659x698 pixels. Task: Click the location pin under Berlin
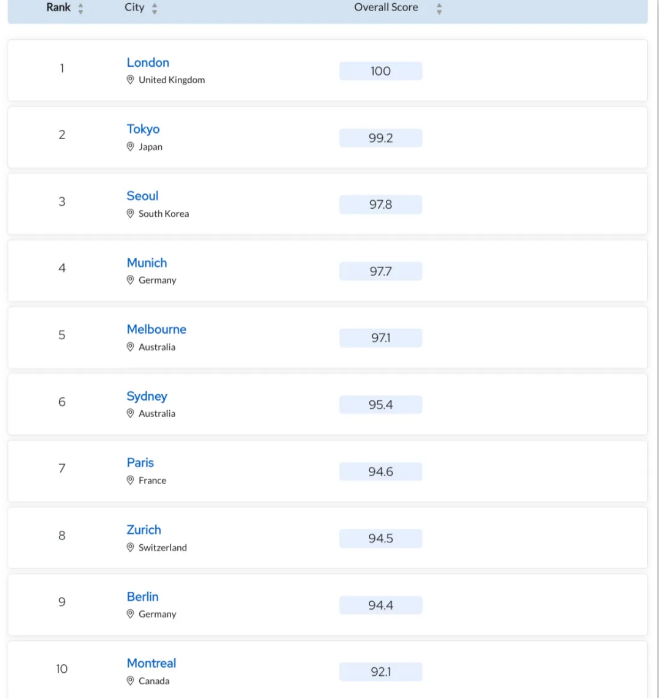tap(130, 614)
